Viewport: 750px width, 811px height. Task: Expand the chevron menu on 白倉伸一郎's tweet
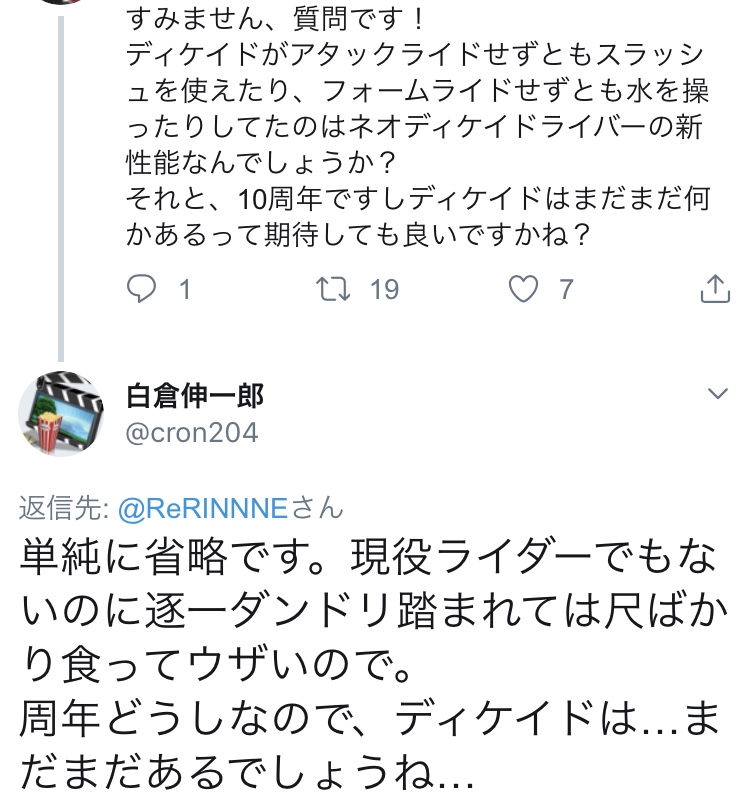click(717, 394)
